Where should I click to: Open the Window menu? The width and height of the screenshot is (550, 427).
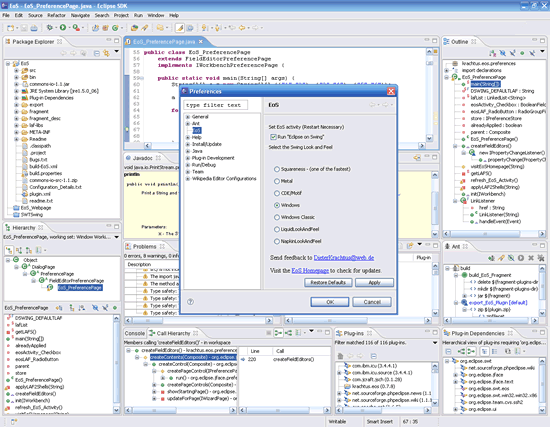point(155,15)
